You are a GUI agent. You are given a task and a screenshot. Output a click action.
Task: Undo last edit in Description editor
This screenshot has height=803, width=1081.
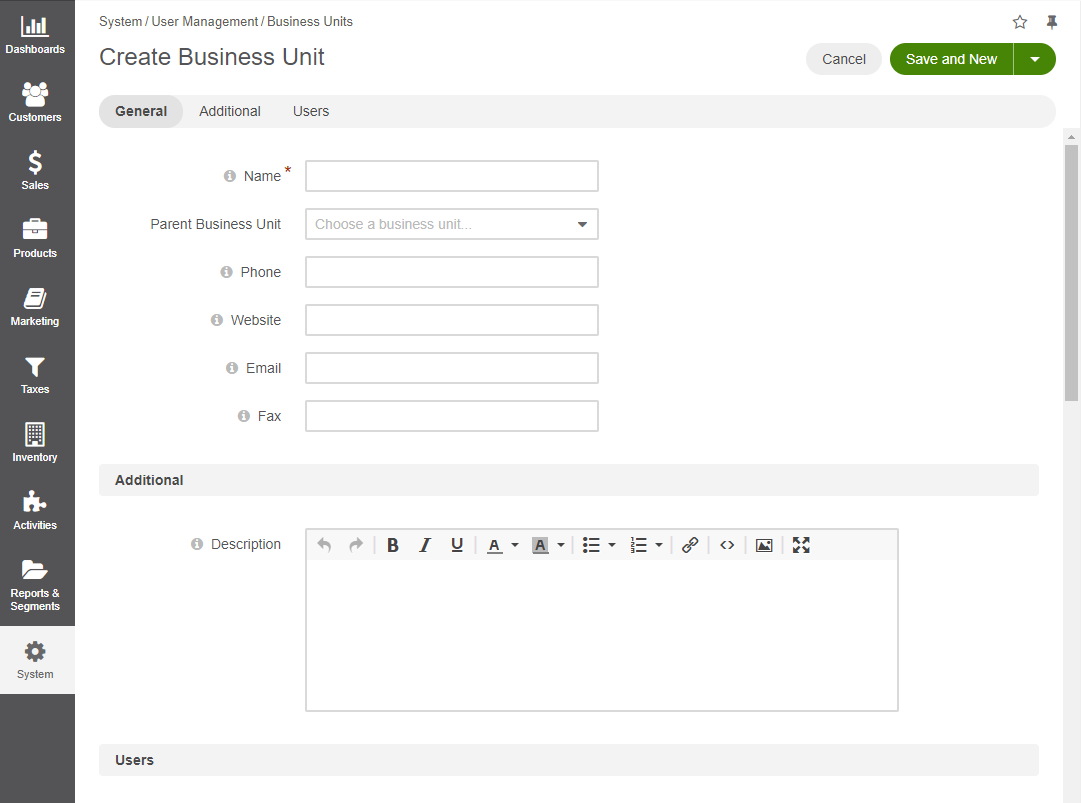coord(324,545)
